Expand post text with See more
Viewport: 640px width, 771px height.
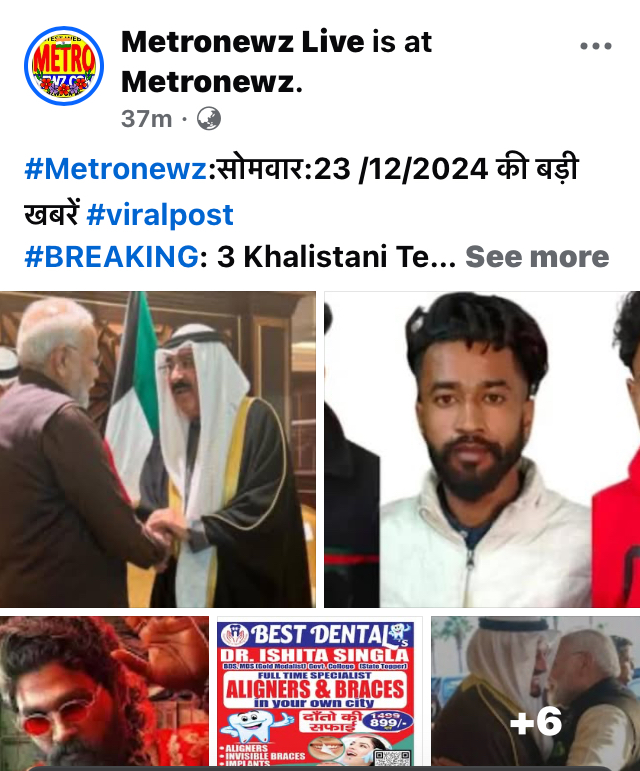tap(537, 257)
